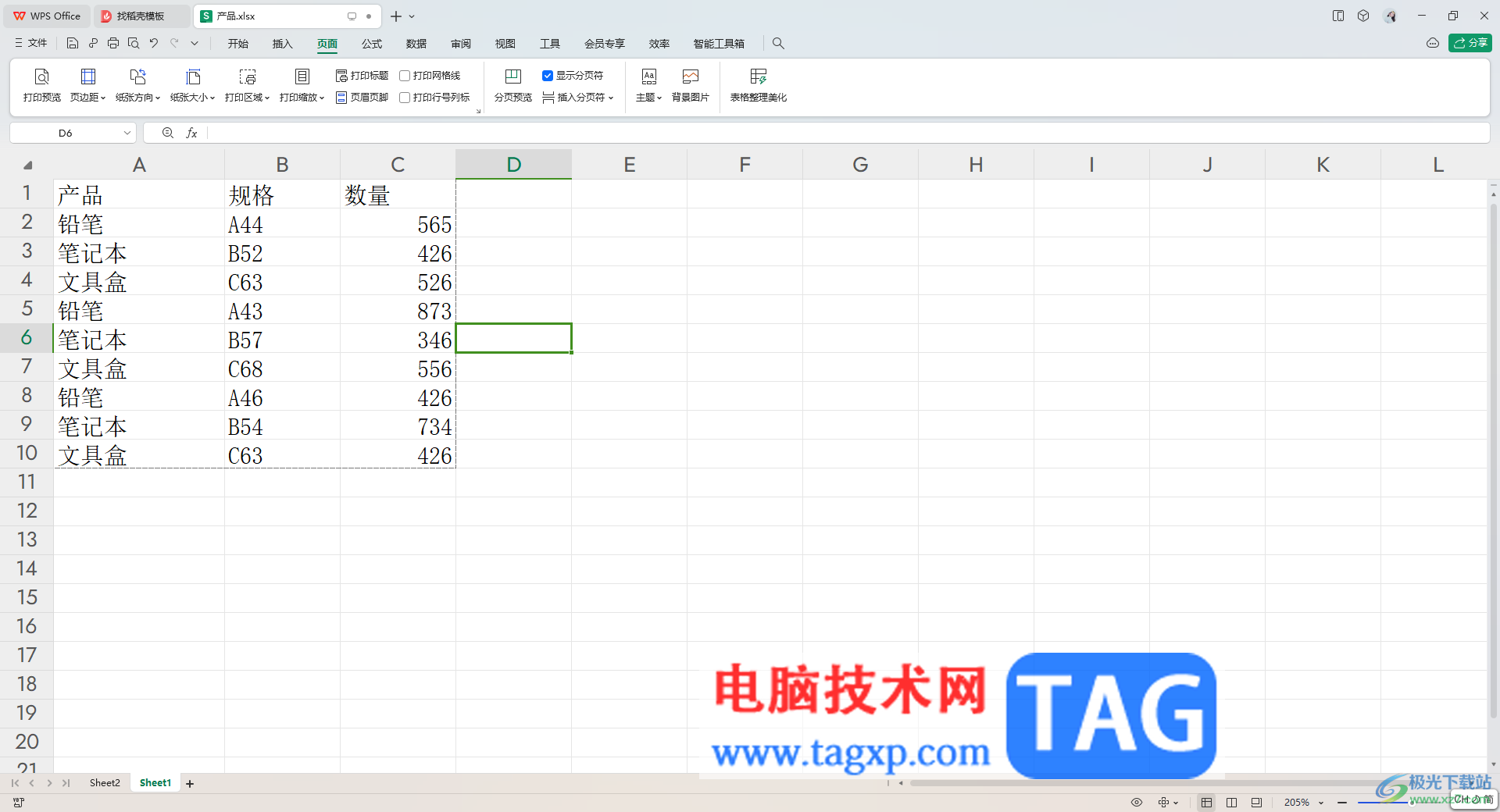Click the ribbon search magnifier
The height and width of the screenshot is (812, 1500).
778,44
